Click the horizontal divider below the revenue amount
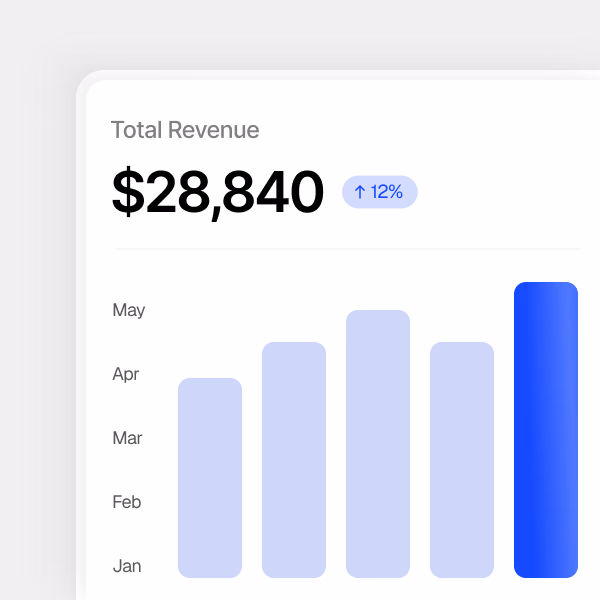This screenshot has height=600, width=600. pyautogui.click(x=346, y=248)
